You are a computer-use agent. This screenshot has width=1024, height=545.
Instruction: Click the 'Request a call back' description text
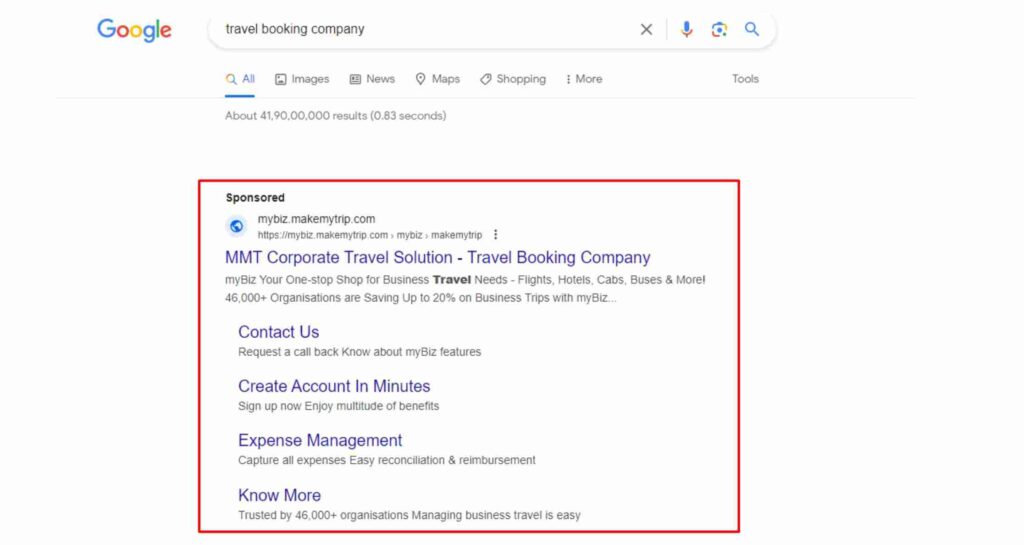[359, 352]
